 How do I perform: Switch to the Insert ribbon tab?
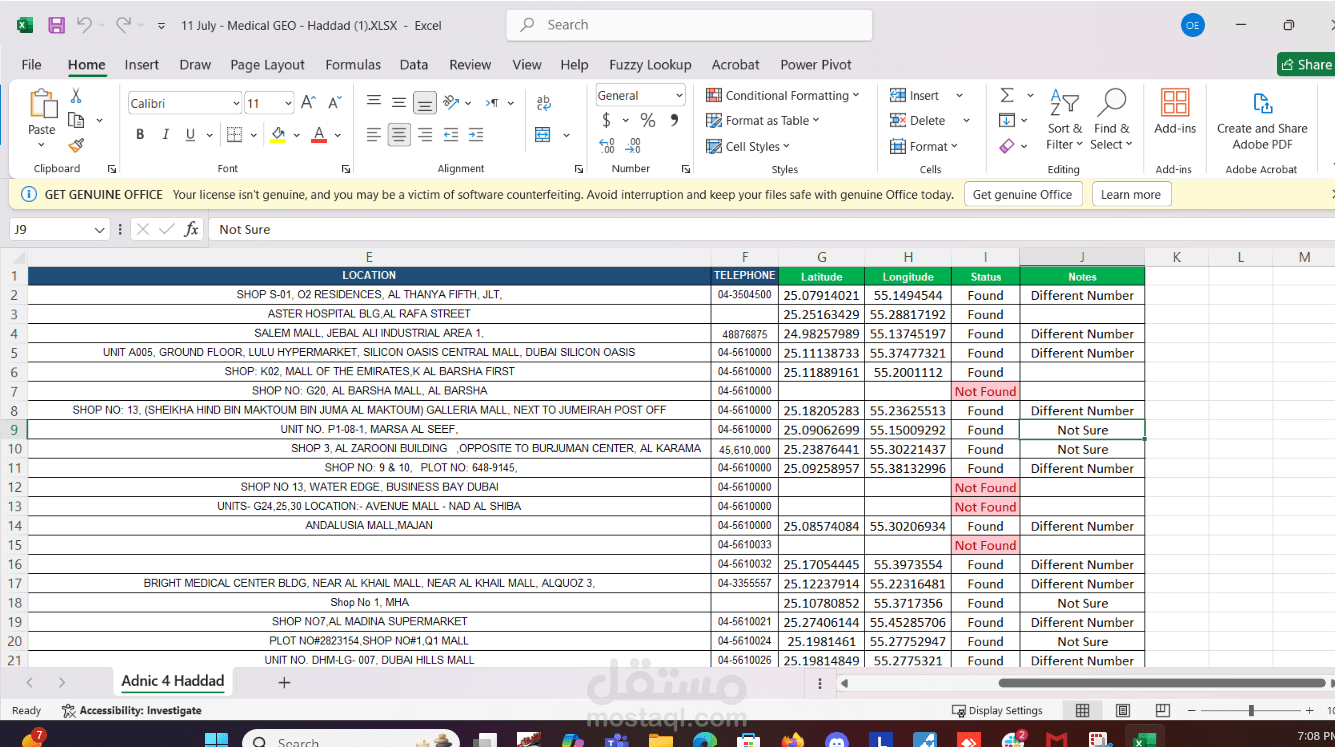(142, 65)
